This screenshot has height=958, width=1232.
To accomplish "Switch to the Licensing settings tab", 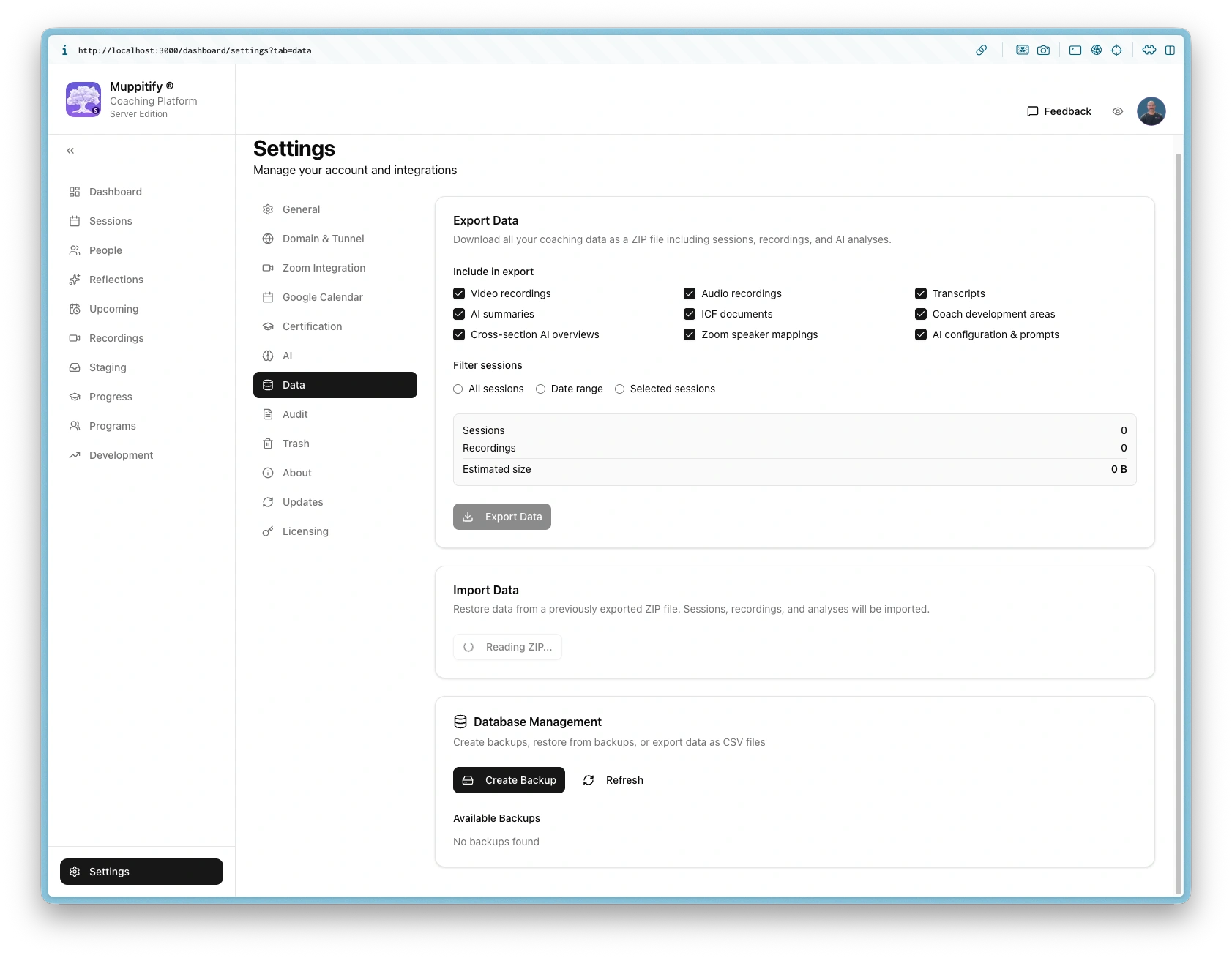I will [305, 531].
